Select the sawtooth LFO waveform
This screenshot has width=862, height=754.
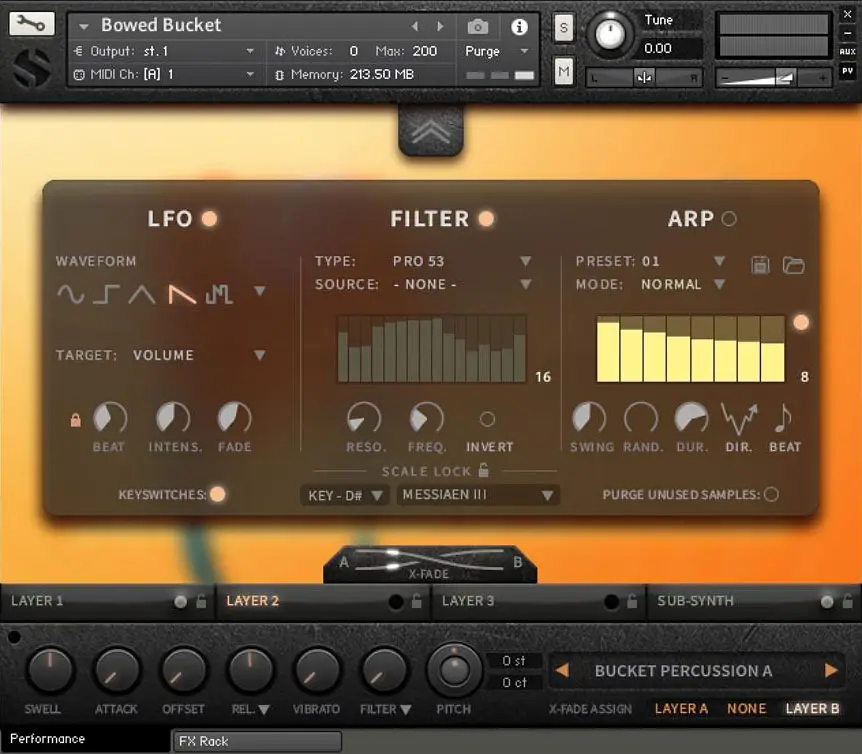[182, 294]
